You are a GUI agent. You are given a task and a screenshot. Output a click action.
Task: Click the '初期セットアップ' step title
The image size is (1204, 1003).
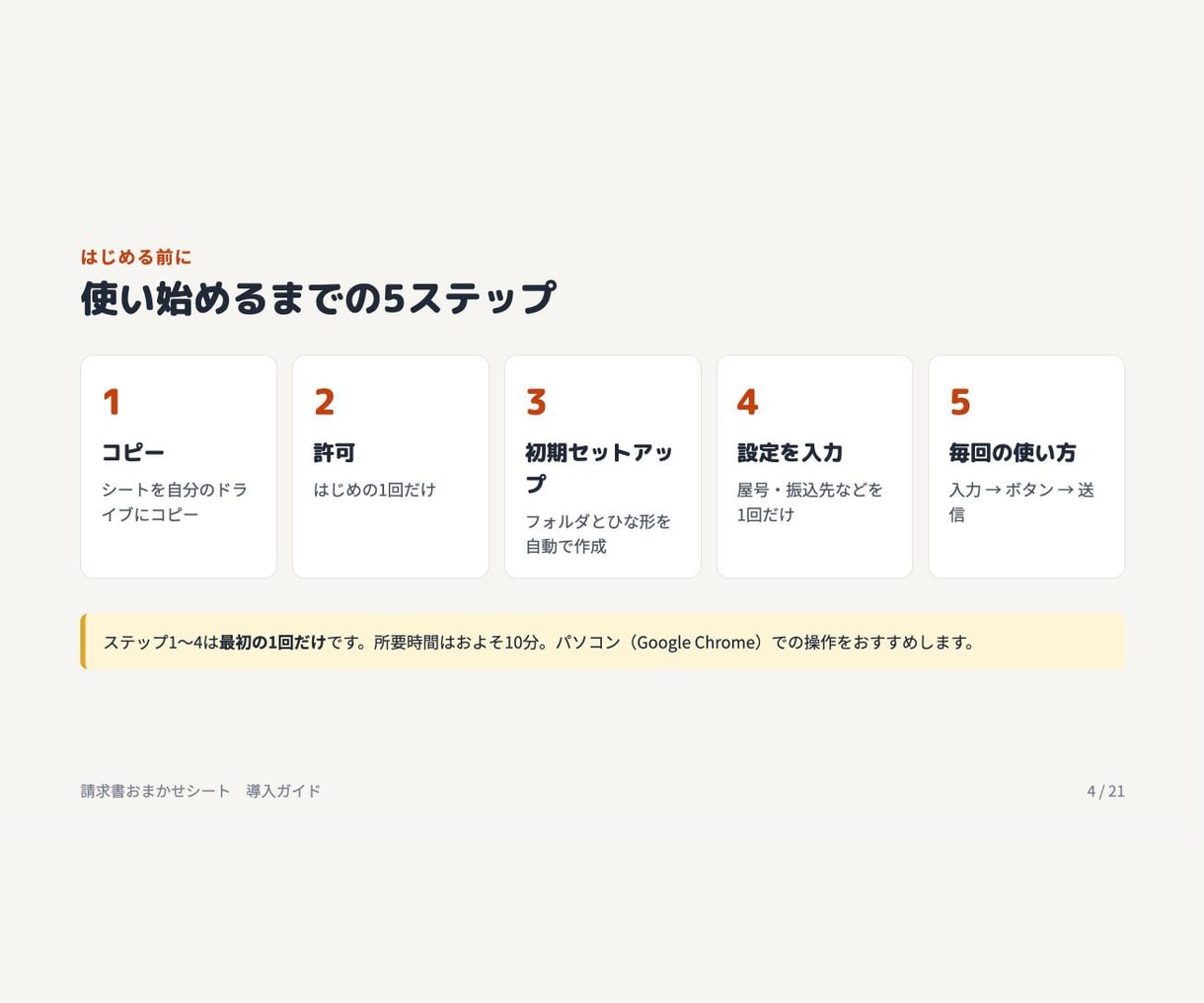click(x=599, y=468)
